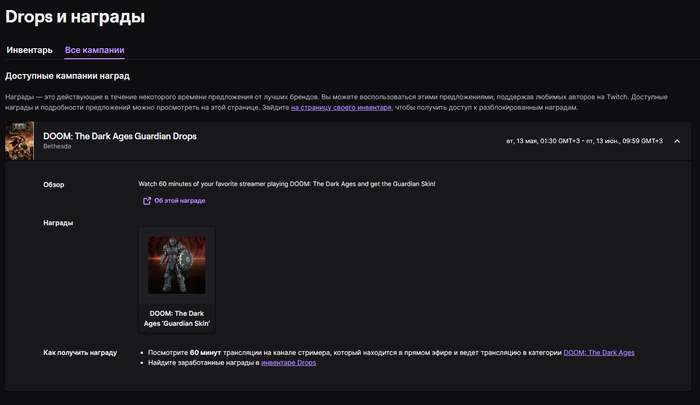
Task: Select the Все кампании tab
Action: (94, 49)
